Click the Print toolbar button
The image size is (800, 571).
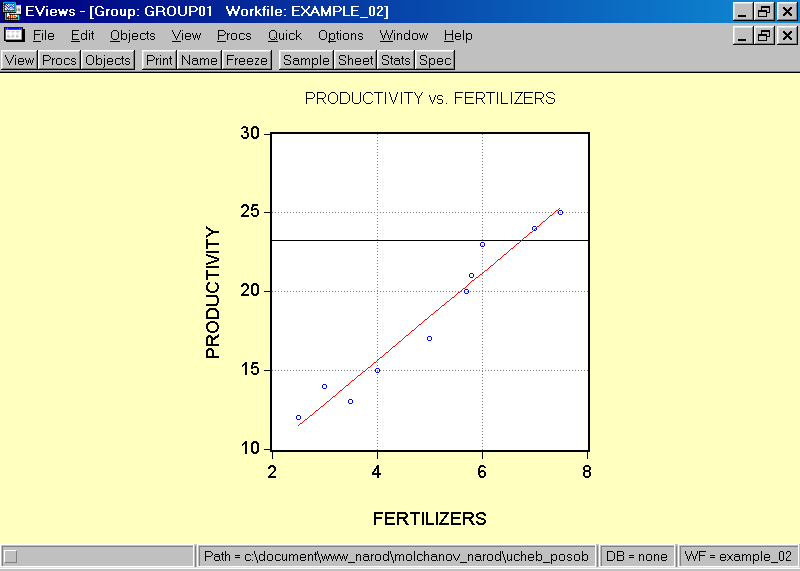point(159,60)
